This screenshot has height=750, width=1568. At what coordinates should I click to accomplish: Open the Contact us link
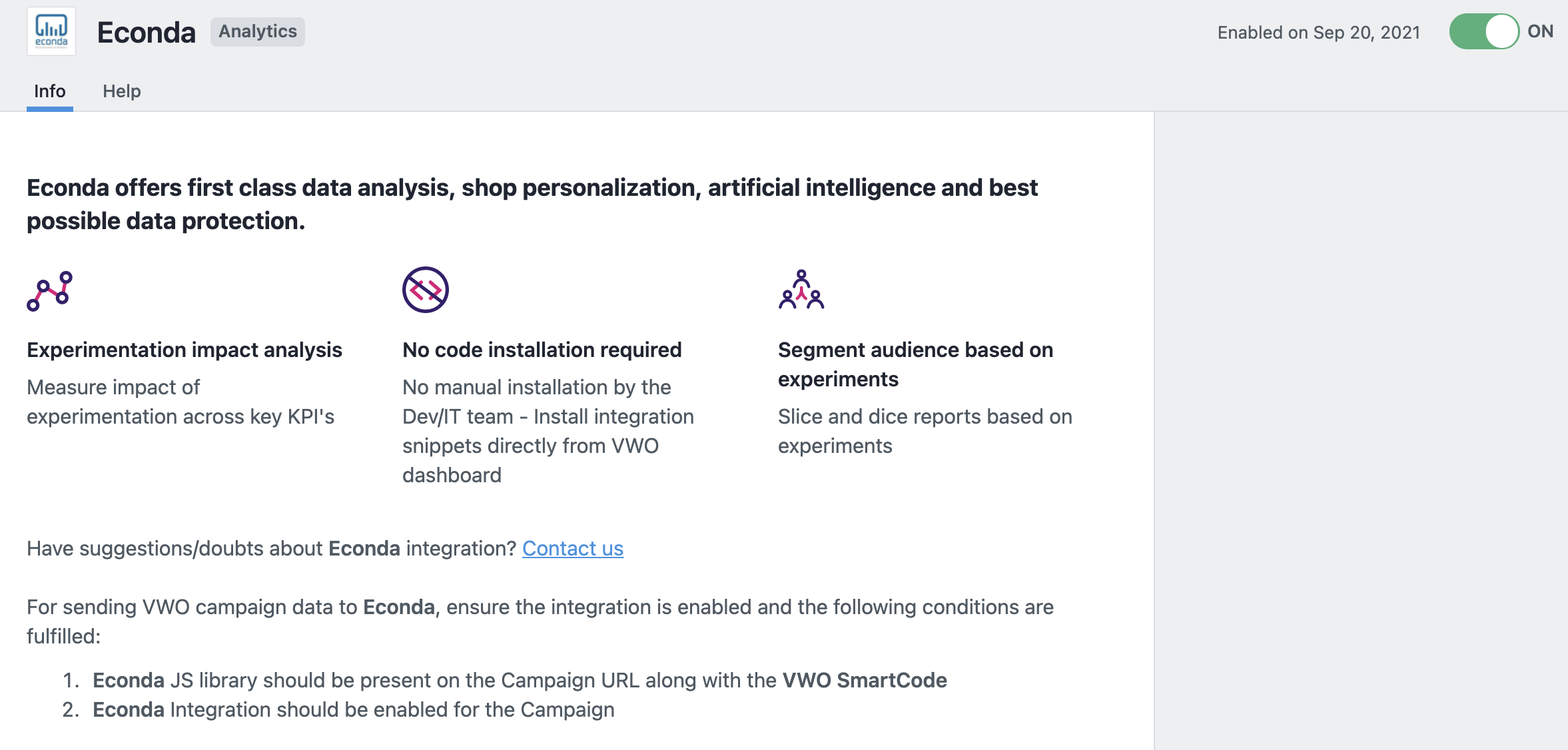573,548
